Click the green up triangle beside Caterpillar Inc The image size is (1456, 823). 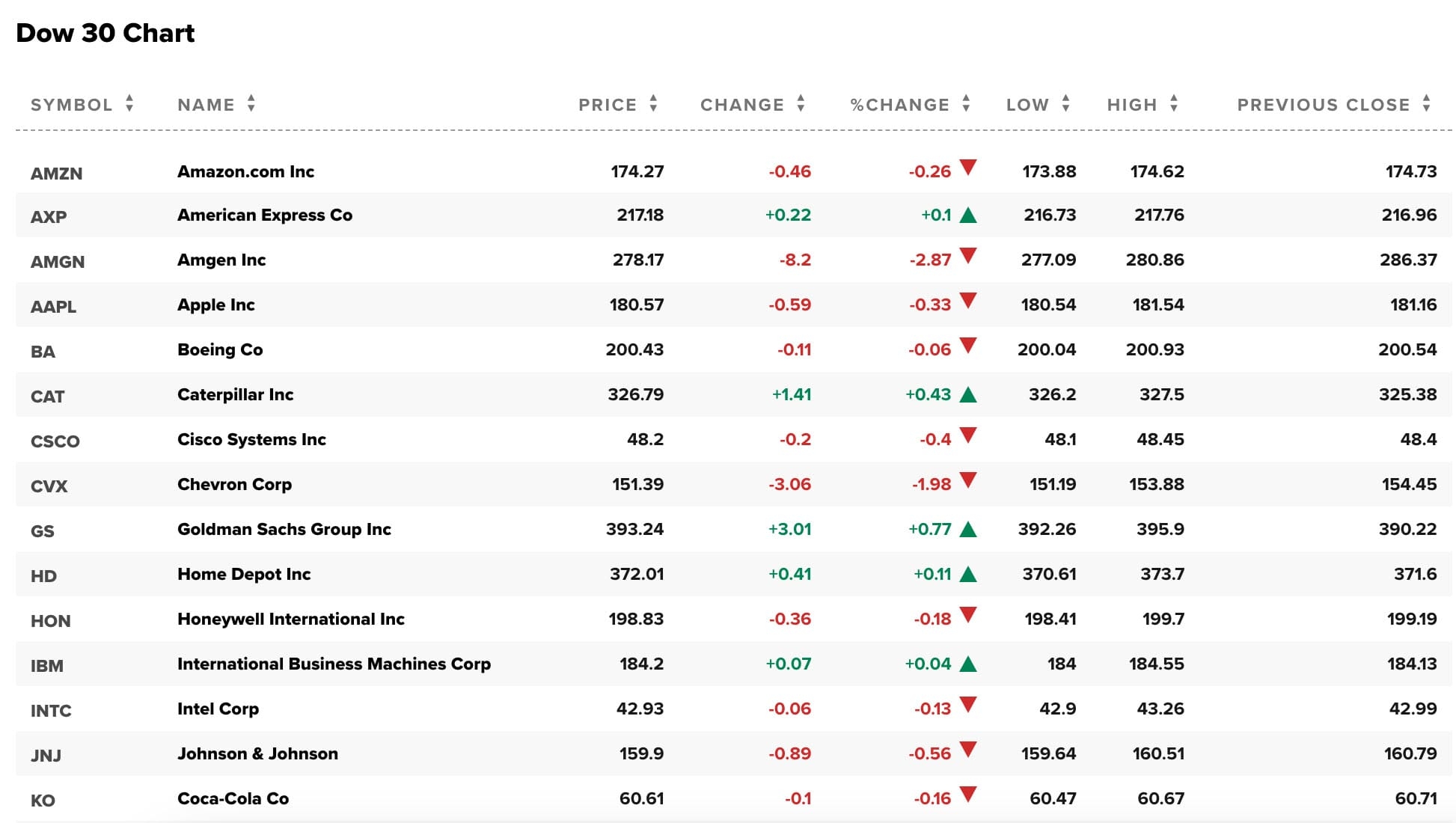pyautogui.click(x=970, y=394)
